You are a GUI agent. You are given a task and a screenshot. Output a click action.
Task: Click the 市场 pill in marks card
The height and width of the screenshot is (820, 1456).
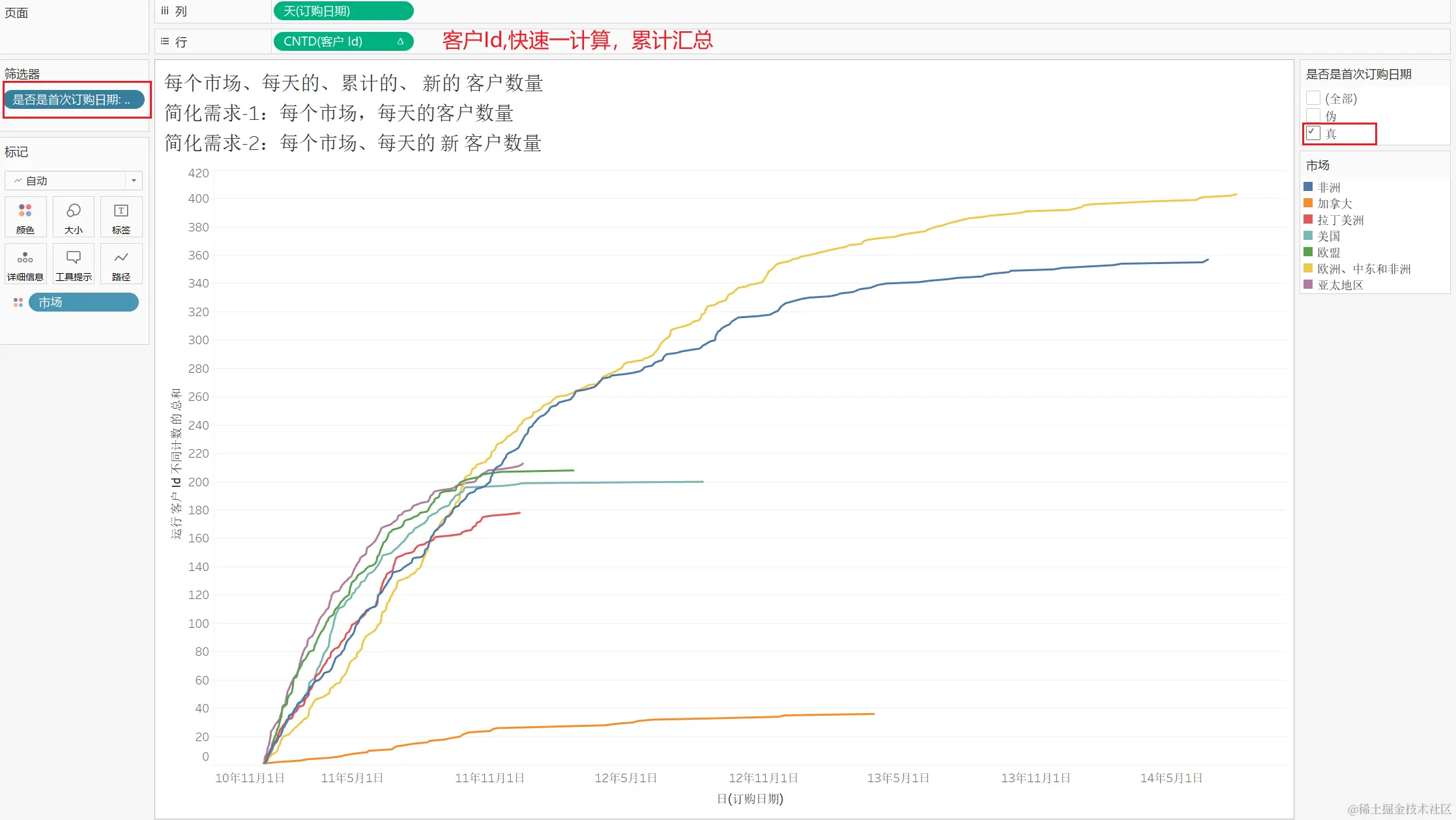[83, 302]
